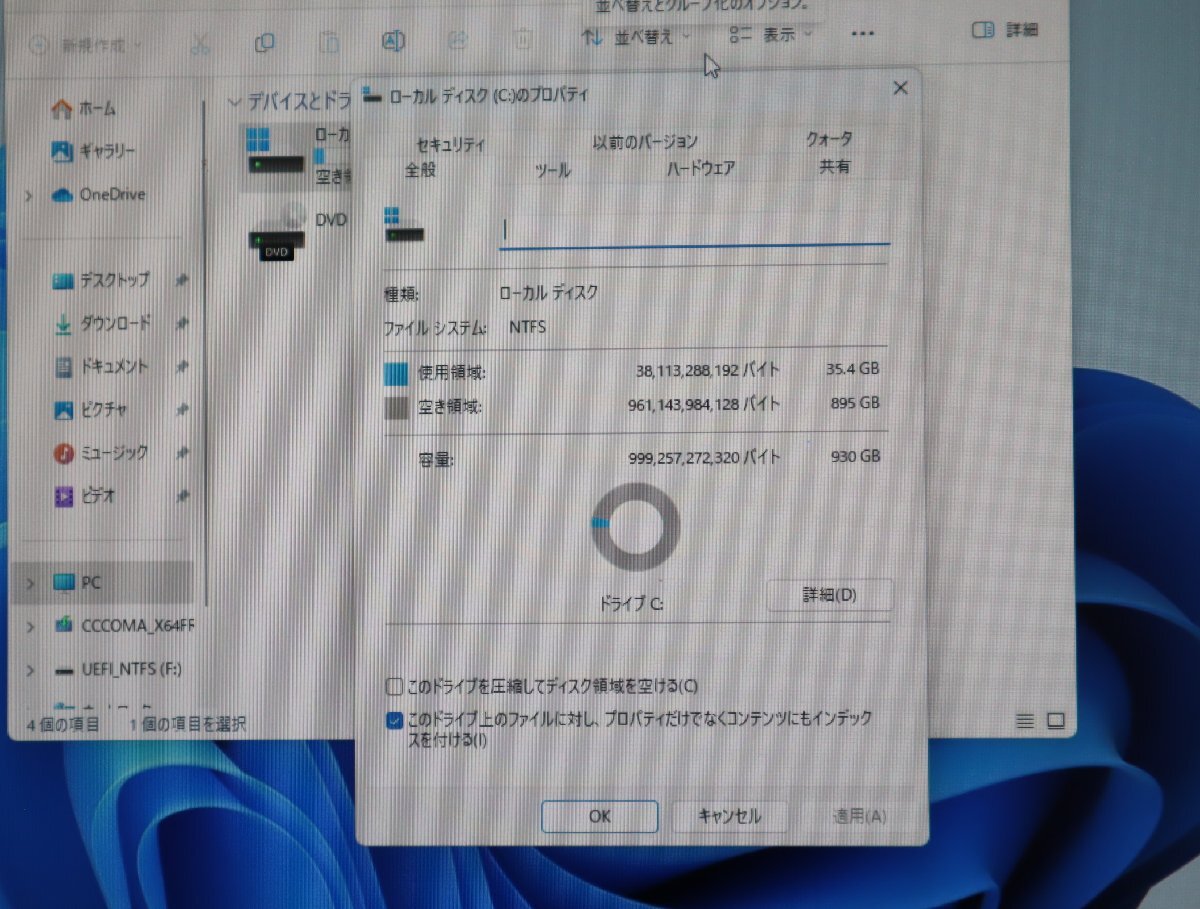Image resolution: width=1200 pixels, height=909 pixels.
Task: Open ダウンロード quick access folder
Action: pyautogui.click(x=101, y=324)
